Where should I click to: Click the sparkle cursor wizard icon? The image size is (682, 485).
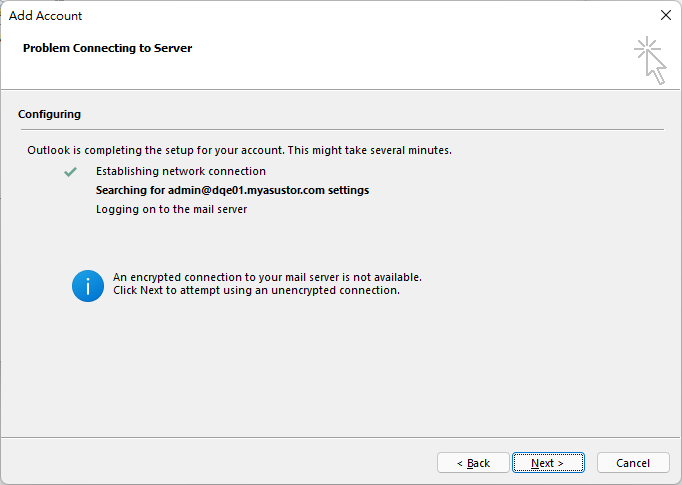(650, 60)
